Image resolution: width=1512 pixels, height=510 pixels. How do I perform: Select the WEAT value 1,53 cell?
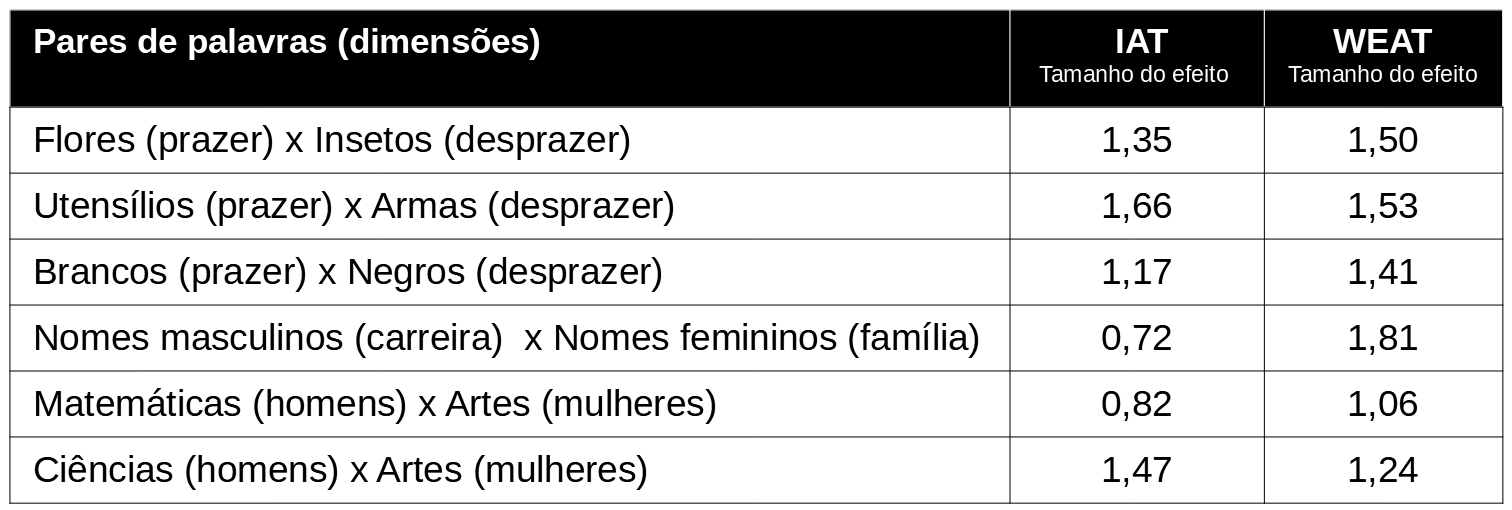[1382, 206]
